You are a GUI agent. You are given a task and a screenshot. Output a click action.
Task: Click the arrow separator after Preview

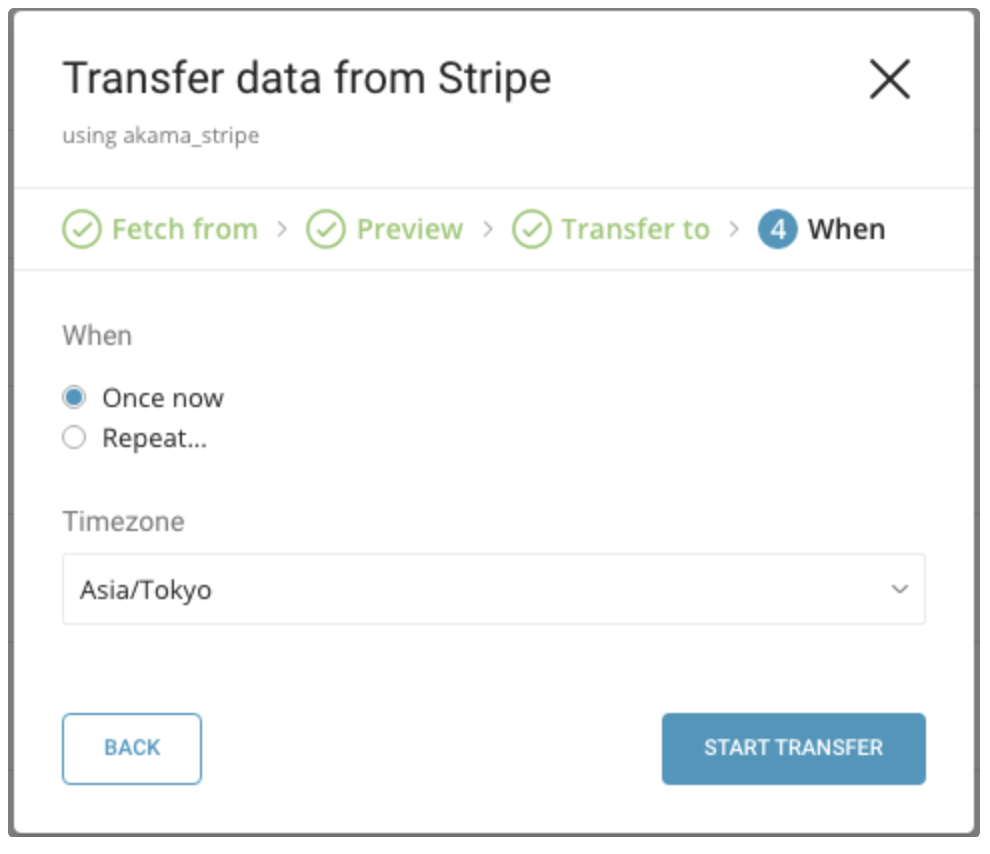[x=488, y=229]
